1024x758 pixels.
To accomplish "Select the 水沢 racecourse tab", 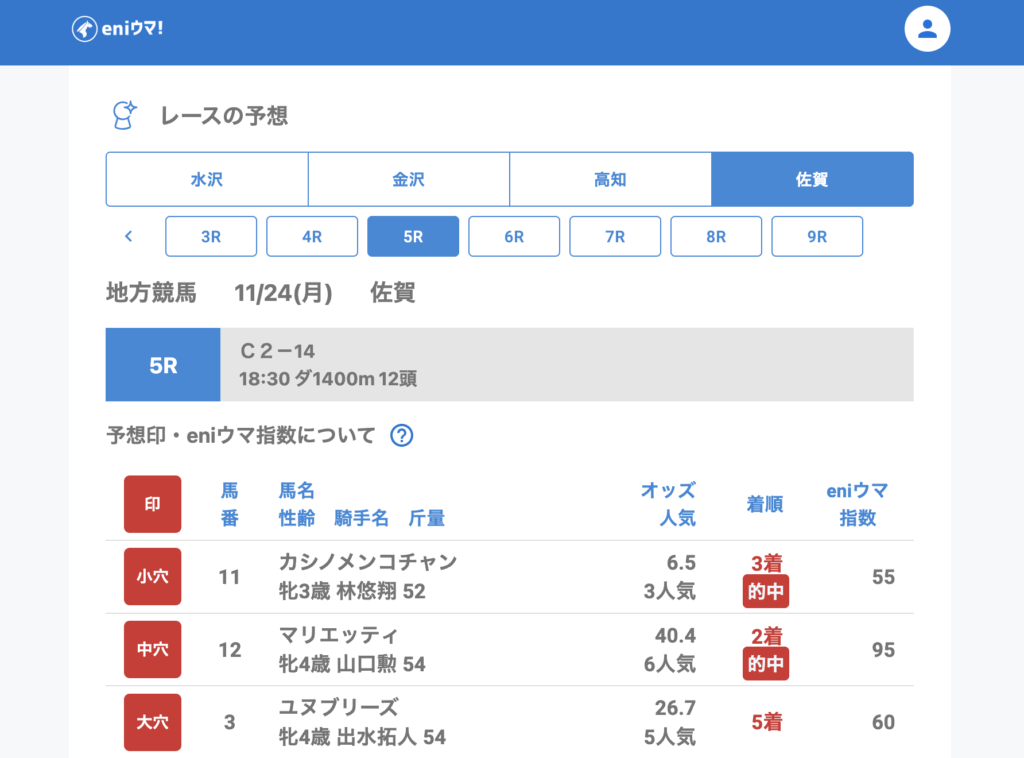I will pyautogui.click(x=207, y=179).
